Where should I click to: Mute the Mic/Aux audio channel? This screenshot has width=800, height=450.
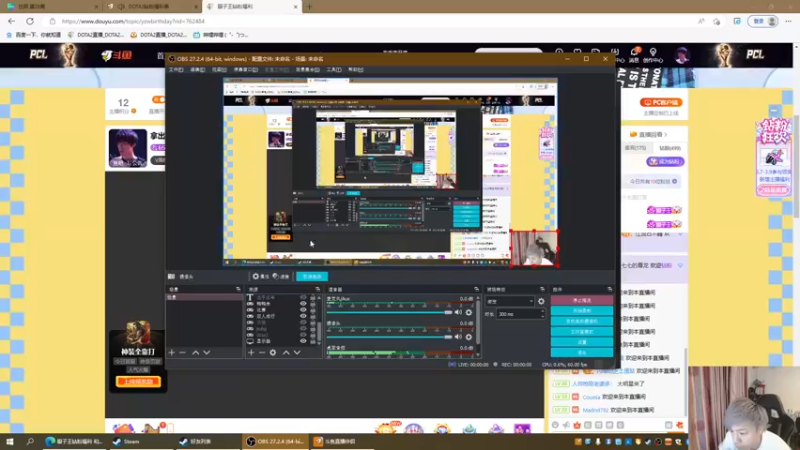coord(458,312)
